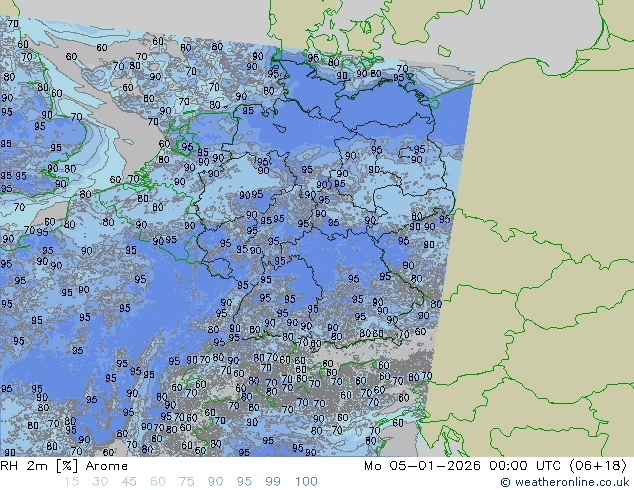Click the "00:00 UTC" time text
Viewport: 634px width, 490px height.
click(x=525, y=466)
